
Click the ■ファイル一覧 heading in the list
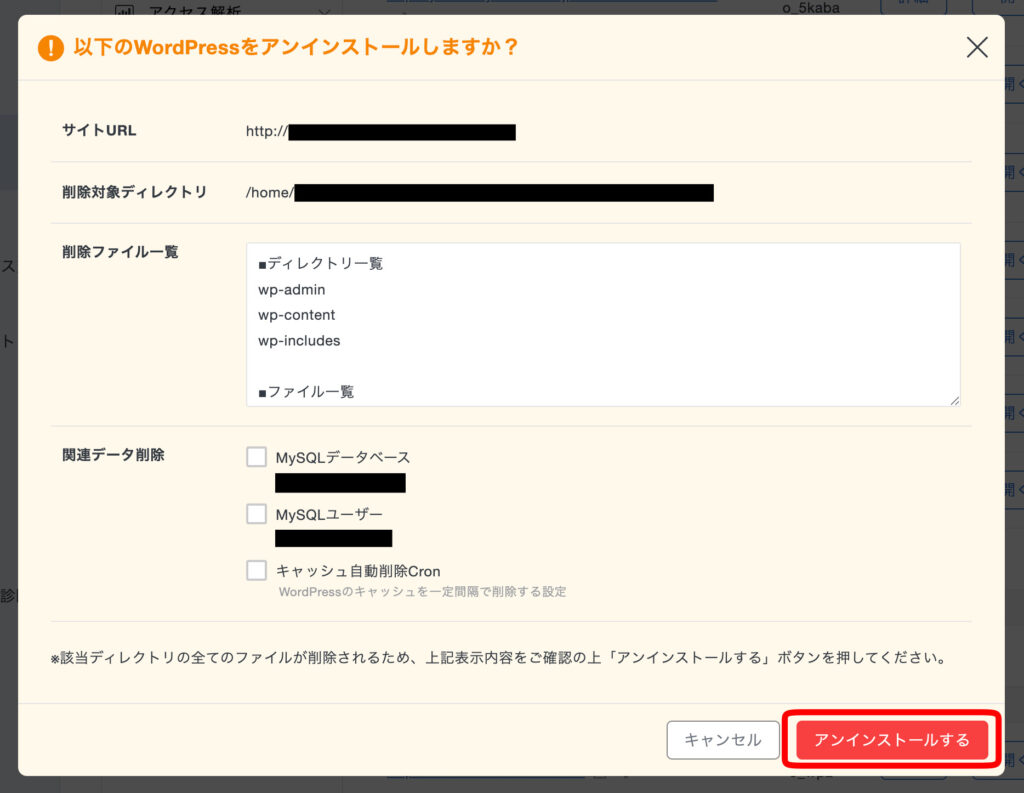click(x=306, y=392)
